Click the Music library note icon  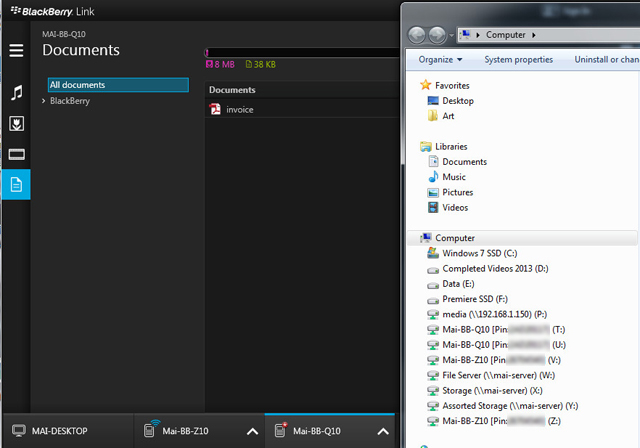click(433, 177)
